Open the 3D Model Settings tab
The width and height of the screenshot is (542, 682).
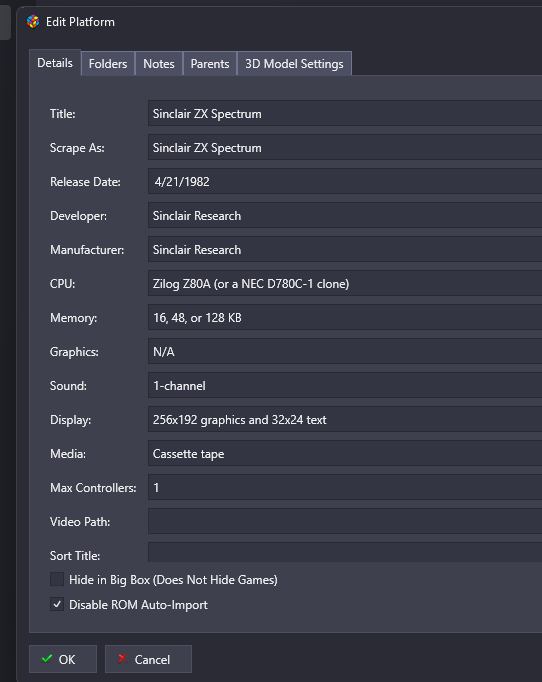pos(294,64)
